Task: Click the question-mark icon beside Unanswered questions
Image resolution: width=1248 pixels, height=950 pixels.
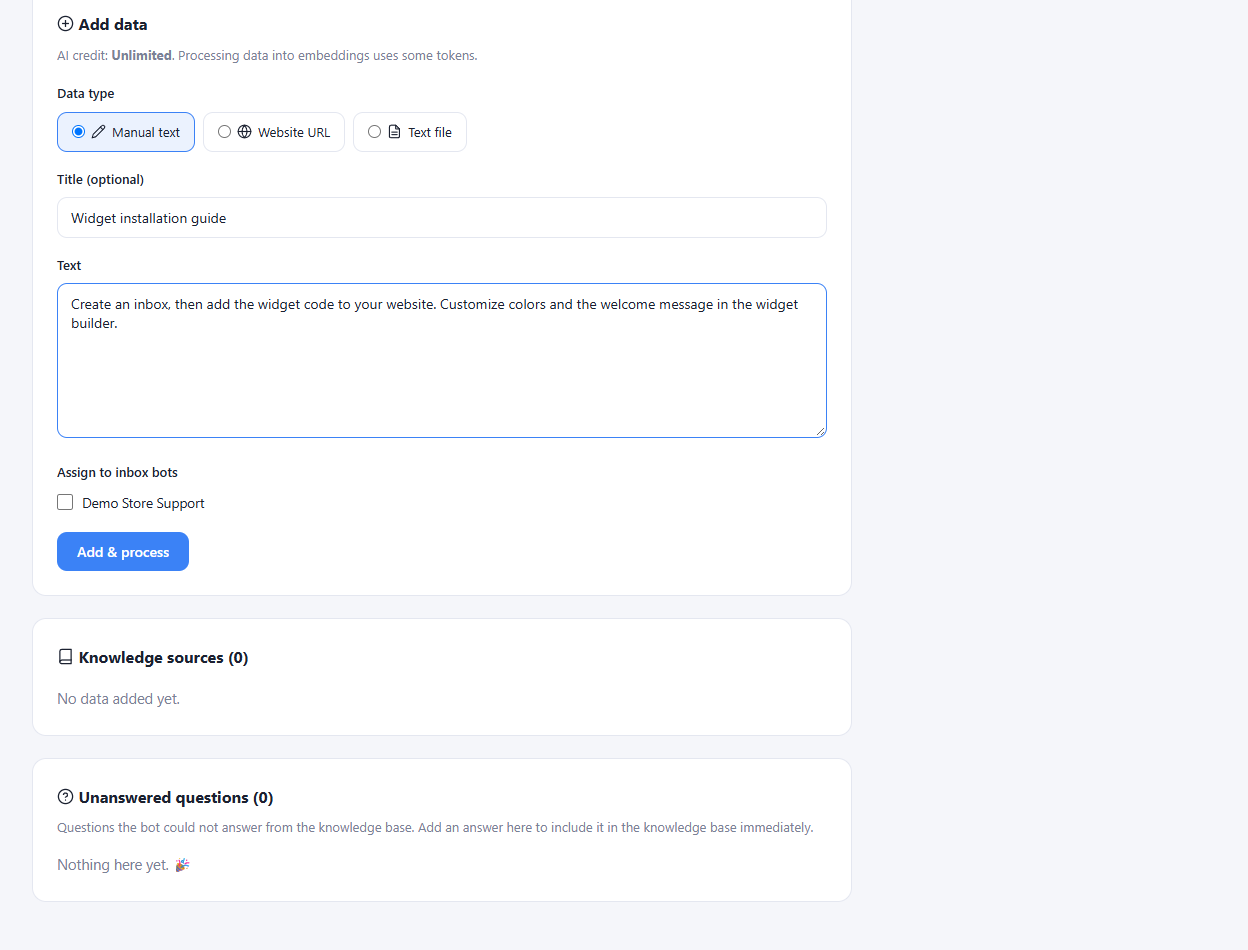Action: (x=65, y=797)
